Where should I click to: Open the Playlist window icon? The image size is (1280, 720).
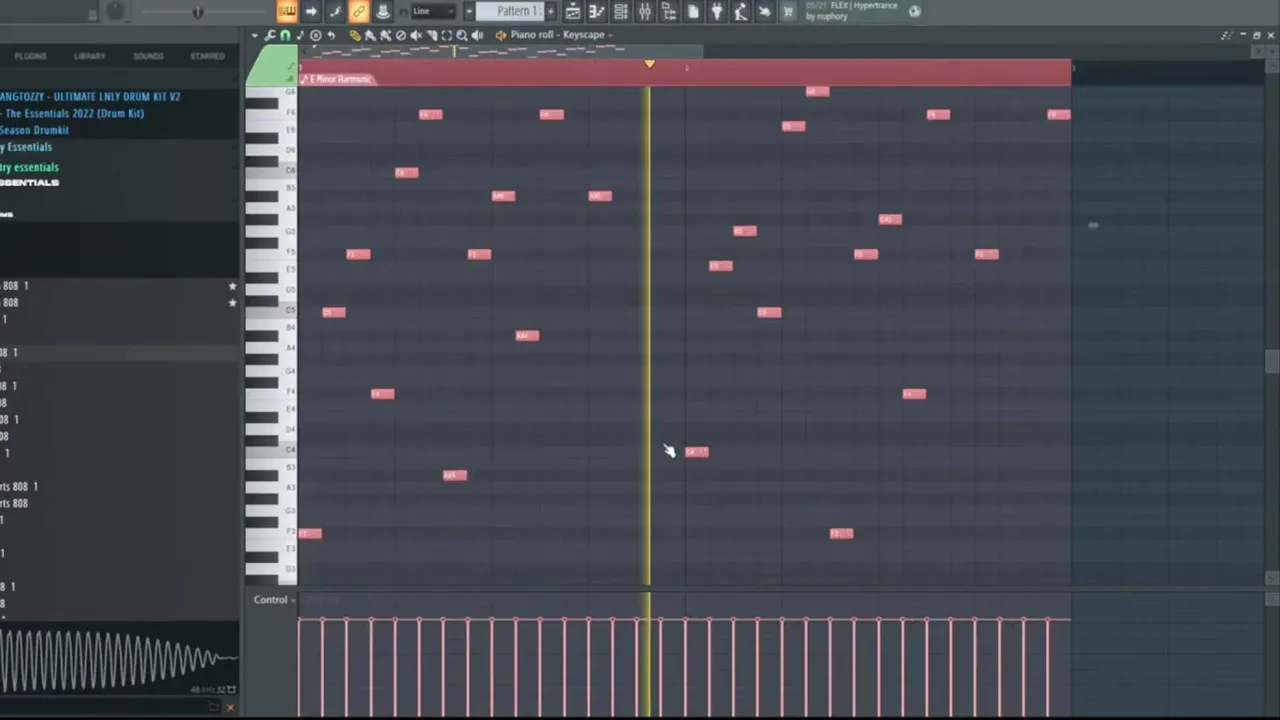pos(573,11)
